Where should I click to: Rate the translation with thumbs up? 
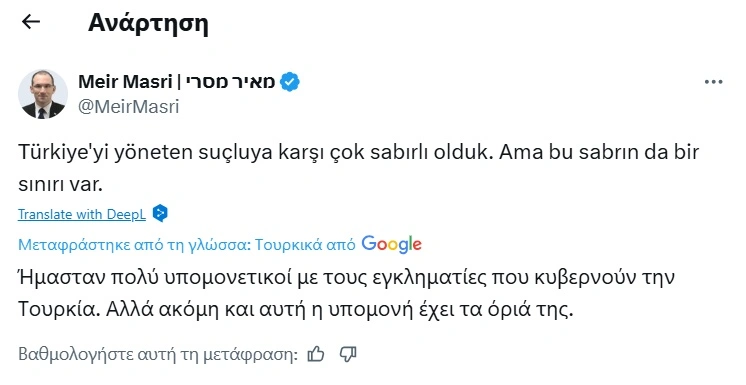coord(316,355)
